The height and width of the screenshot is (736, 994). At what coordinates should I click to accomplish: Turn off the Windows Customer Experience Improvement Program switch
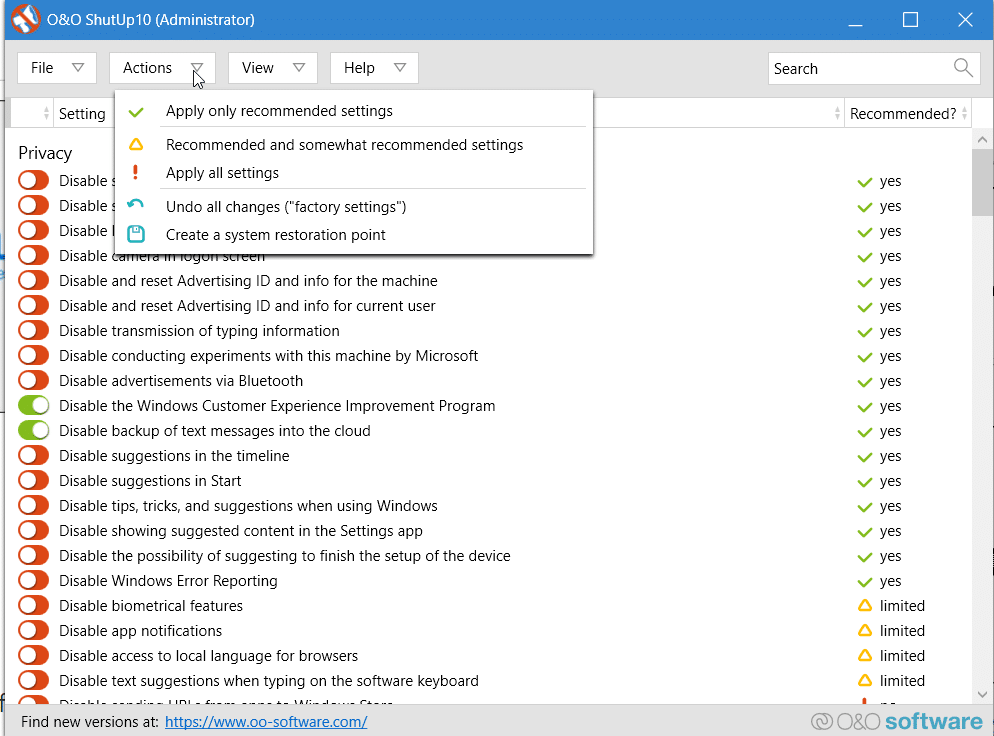coord(31,406)
